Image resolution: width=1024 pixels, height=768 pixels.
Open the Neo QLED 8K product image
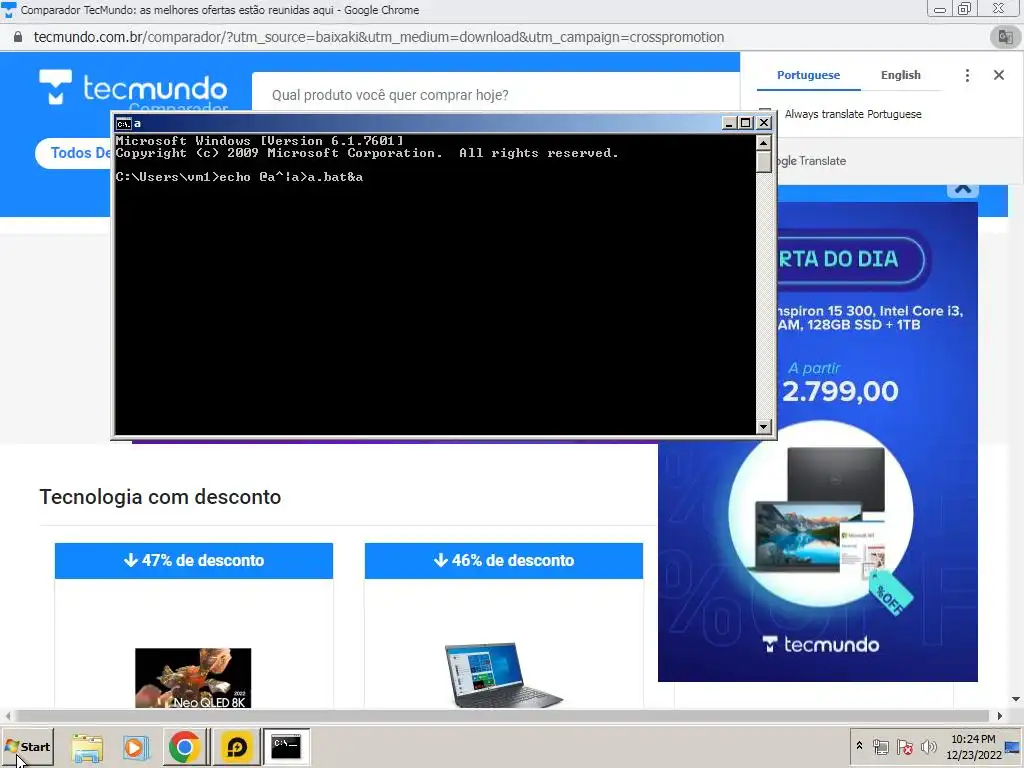pyautogui.click(x=193, y=678)
